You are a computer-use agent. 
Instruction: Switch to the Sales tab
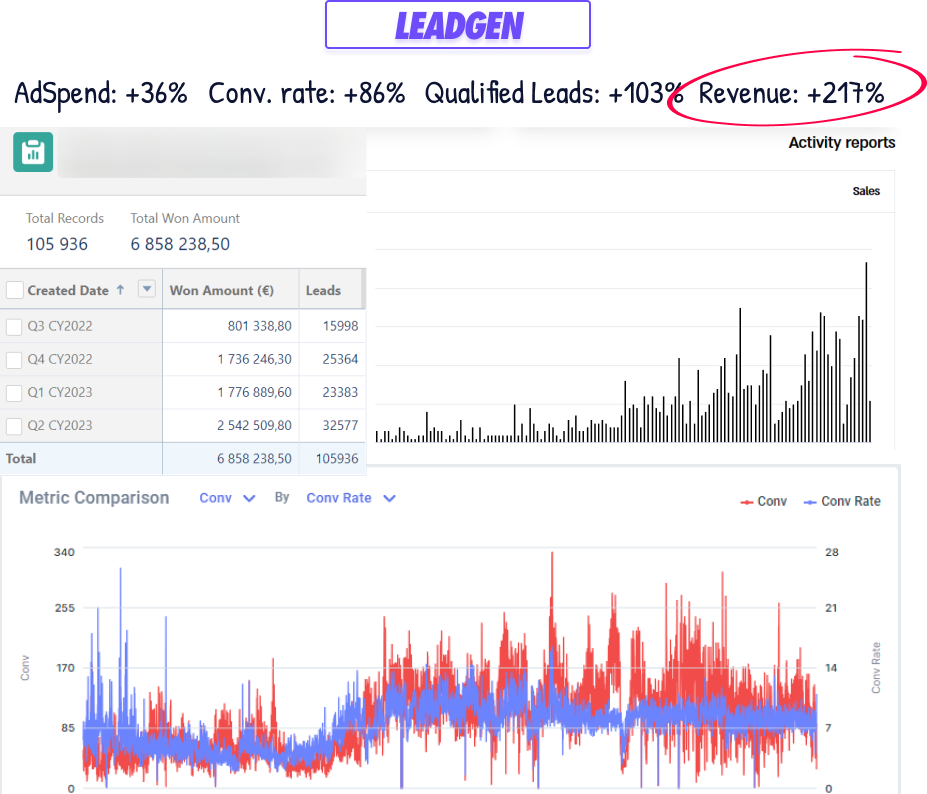point(866,191)
